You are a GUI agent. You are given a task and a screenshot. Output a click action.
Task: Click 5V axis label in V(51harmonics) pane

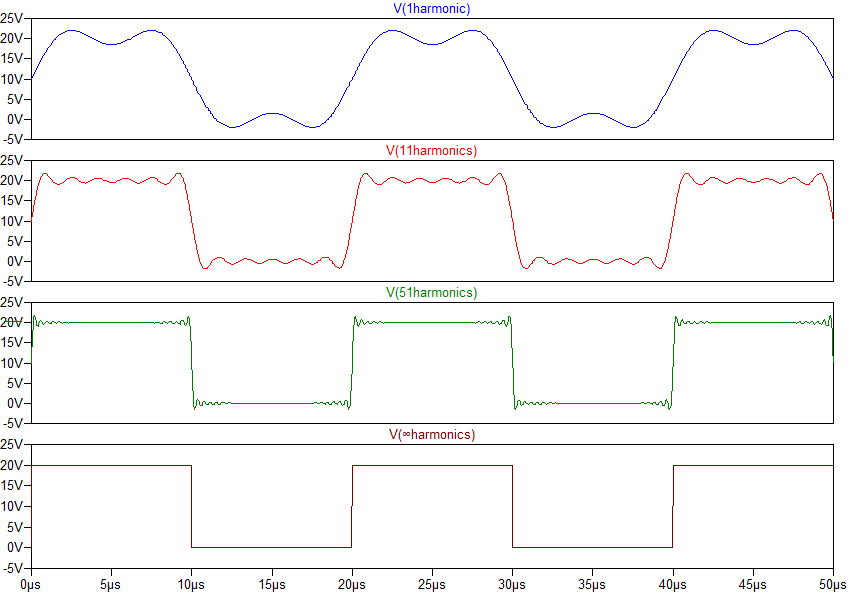(x=17, y=383)
